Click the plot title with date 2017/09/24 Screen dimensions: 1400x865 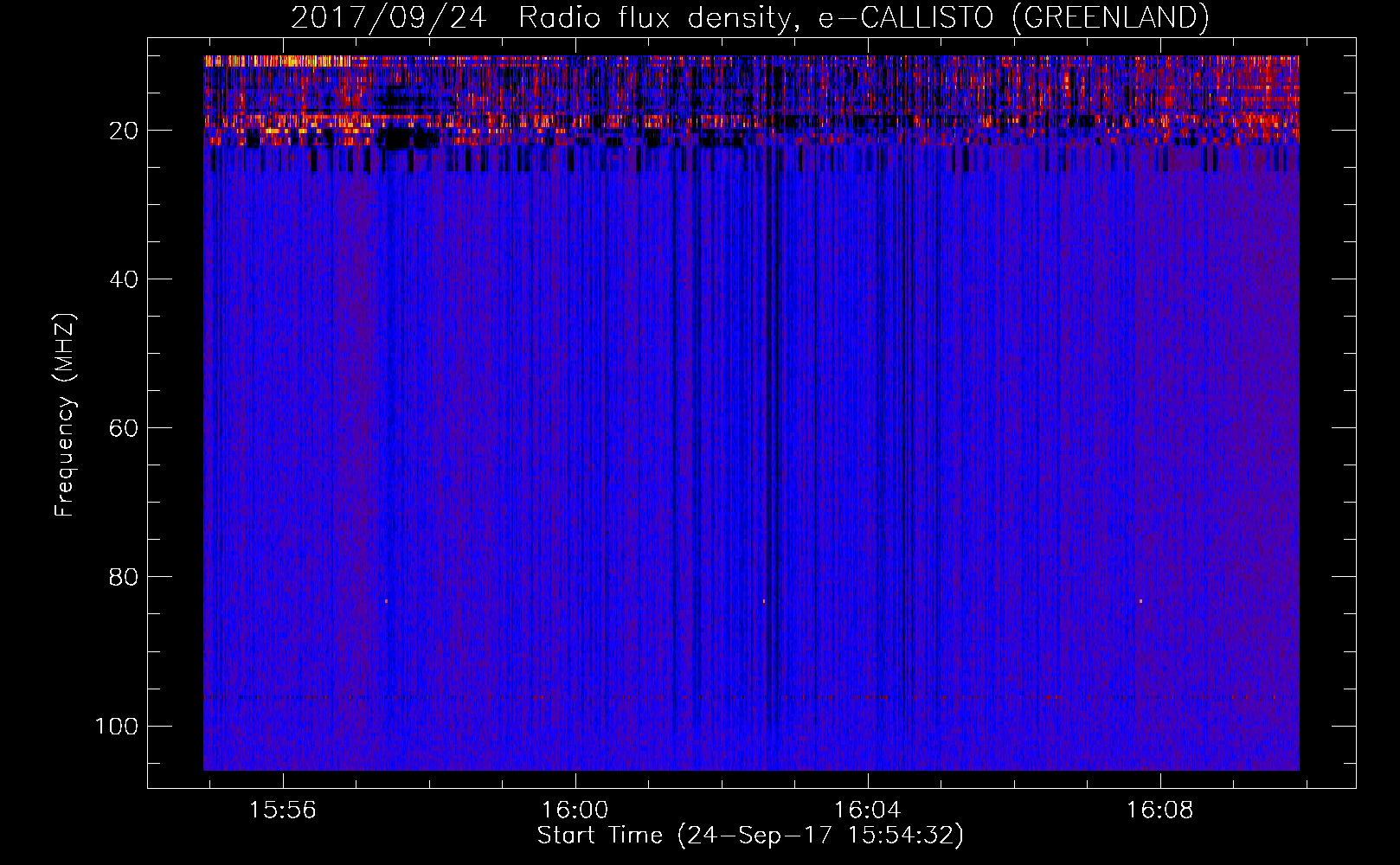750,17
